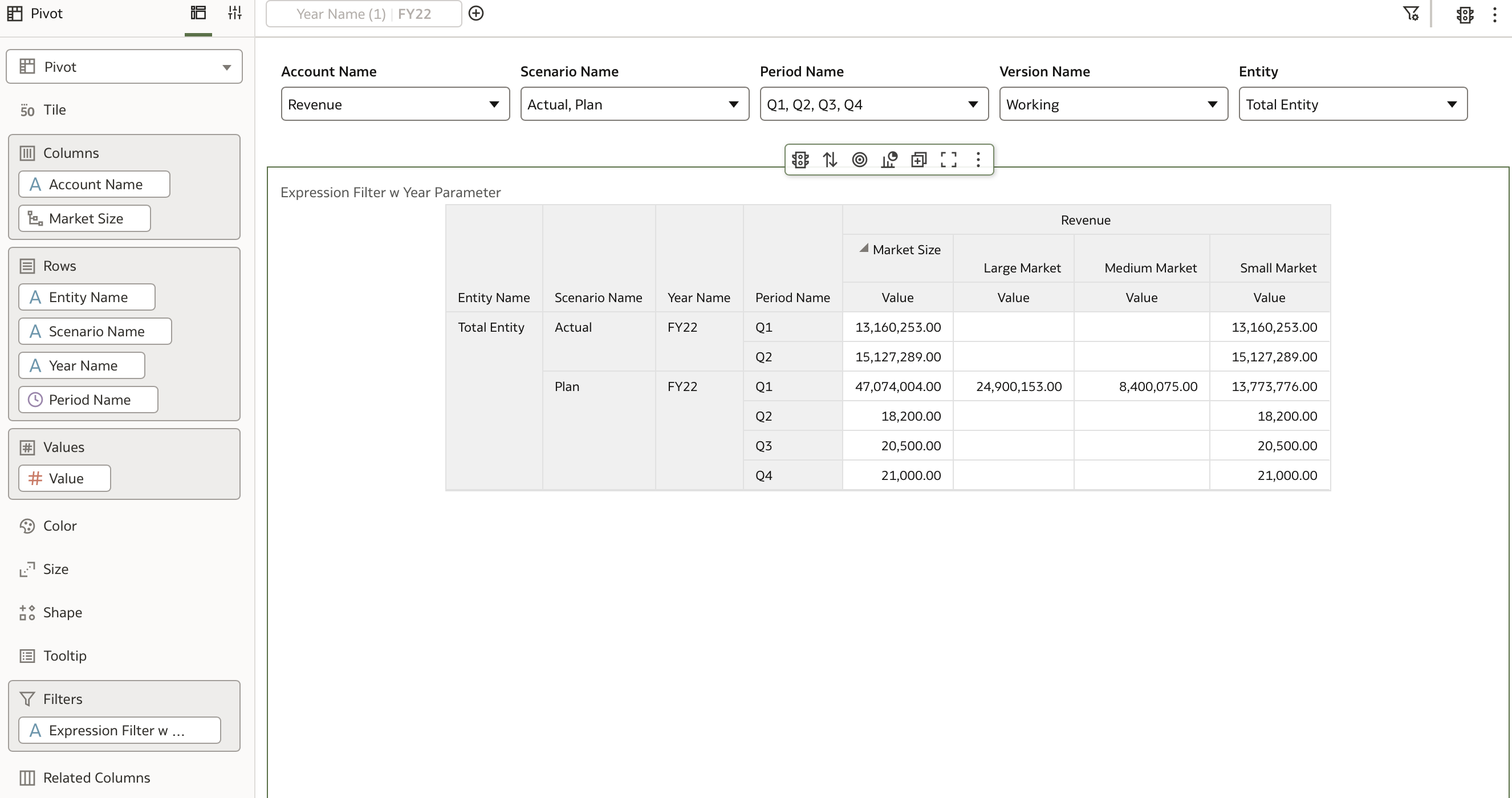Image resolution: width=1512 pixels, height=798 pixels.
Task: Change visualization type chart icon
Action: (889, 160)
